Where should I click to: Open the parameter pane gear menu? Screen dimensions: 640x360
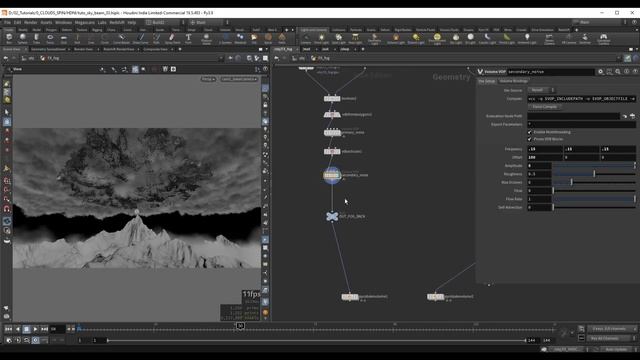[x=600, y=71]
